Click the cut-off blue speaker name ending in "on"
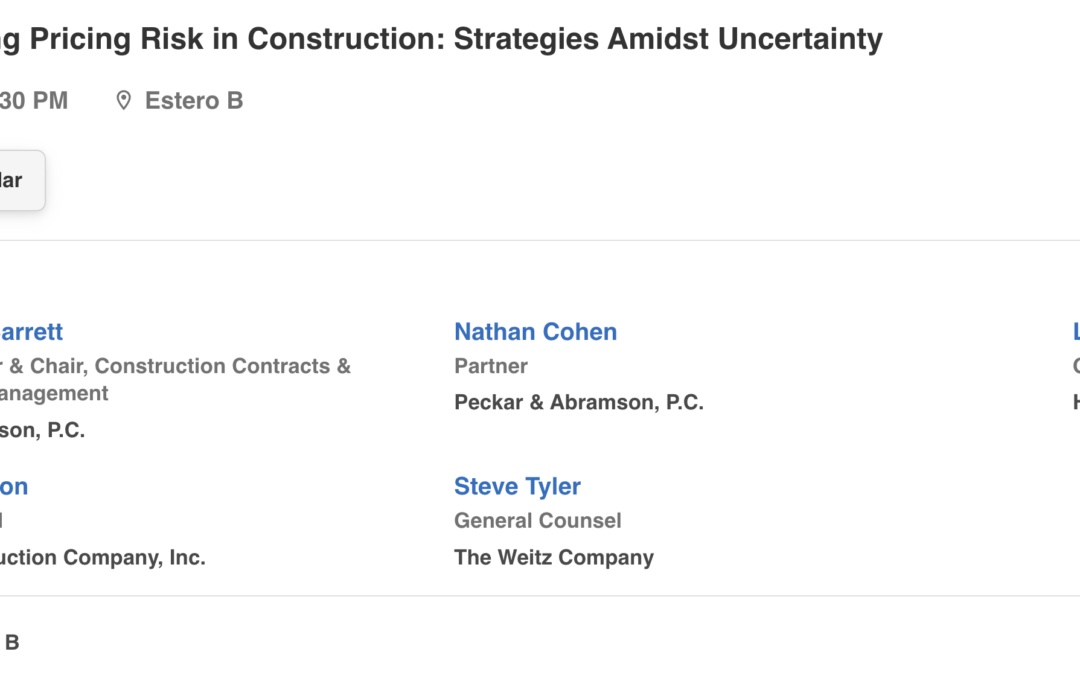This screenshot has height=675, width=1080. [14, 487]
